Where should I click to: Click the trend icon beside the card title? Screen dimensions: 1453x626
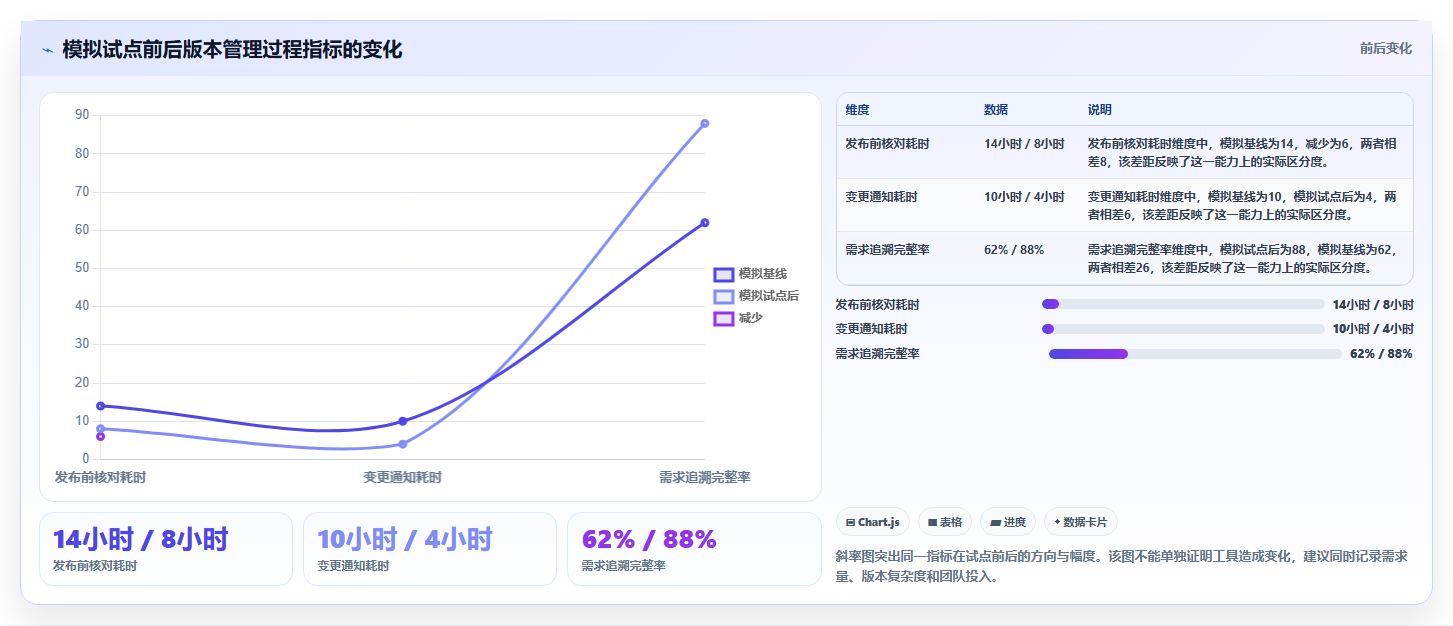[x=48, y=50]
